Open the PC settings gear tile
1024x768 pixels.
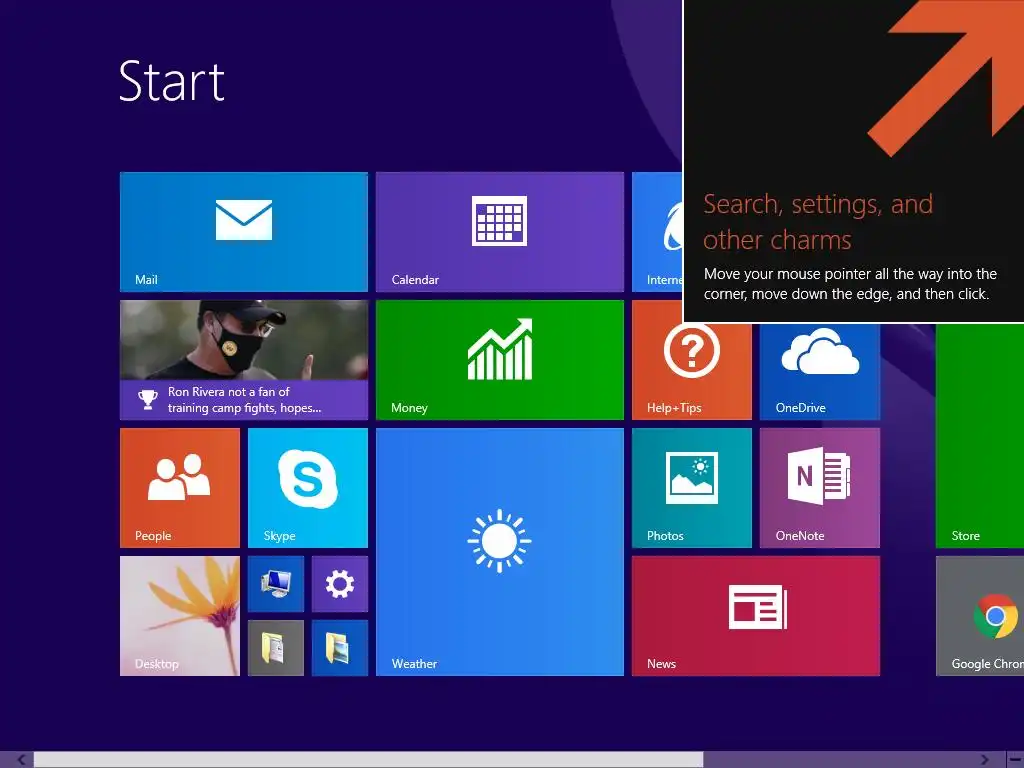[x=340, y=584]
